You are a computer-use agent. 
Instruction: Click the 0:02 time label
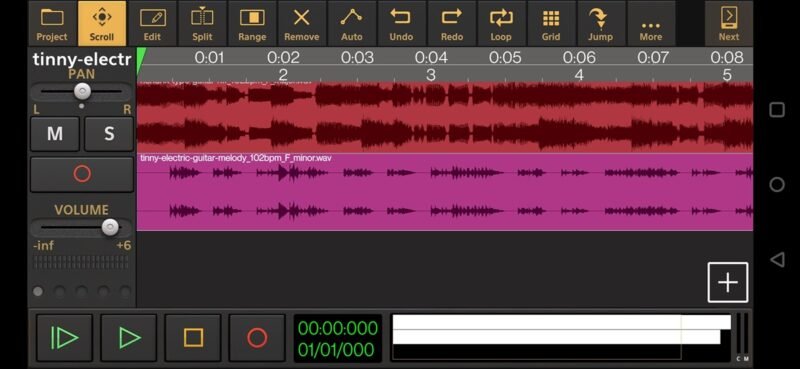click(283, 57)
